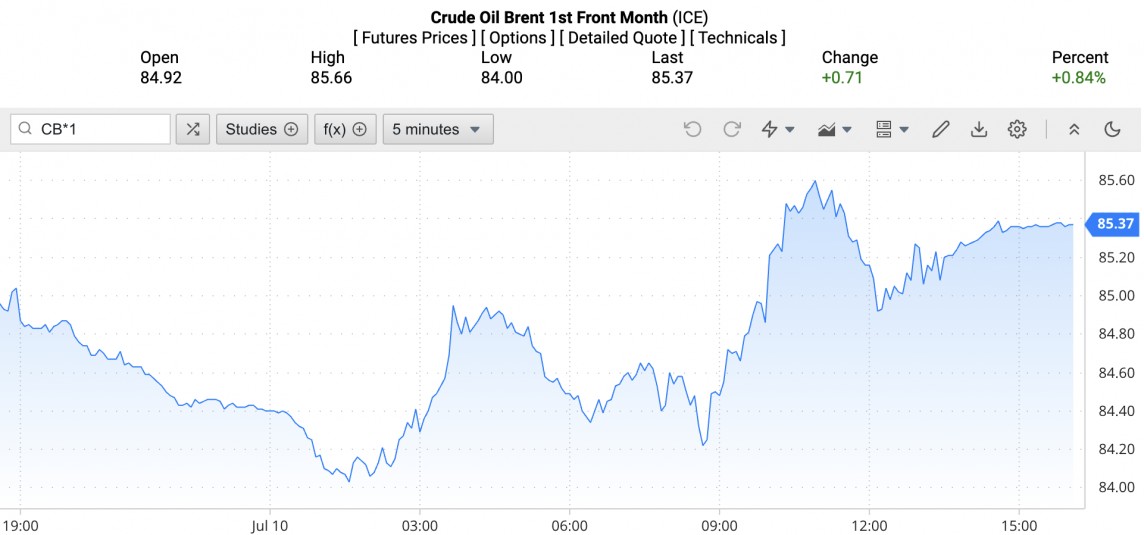1144x535 pixels.
Task: Click the download chart icon
Action: coord(979,129)
